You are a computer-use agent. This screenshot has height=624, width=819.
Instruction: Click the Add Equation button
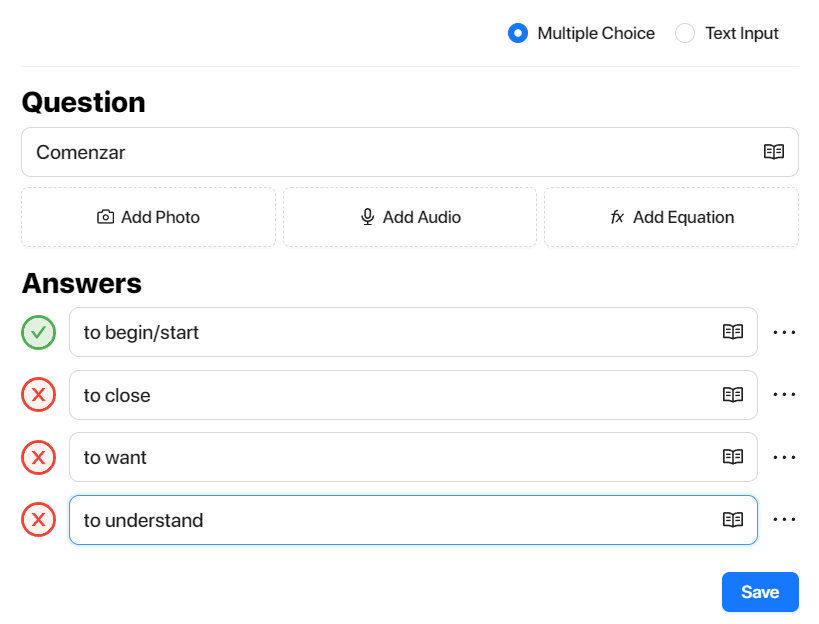[671, 217]
